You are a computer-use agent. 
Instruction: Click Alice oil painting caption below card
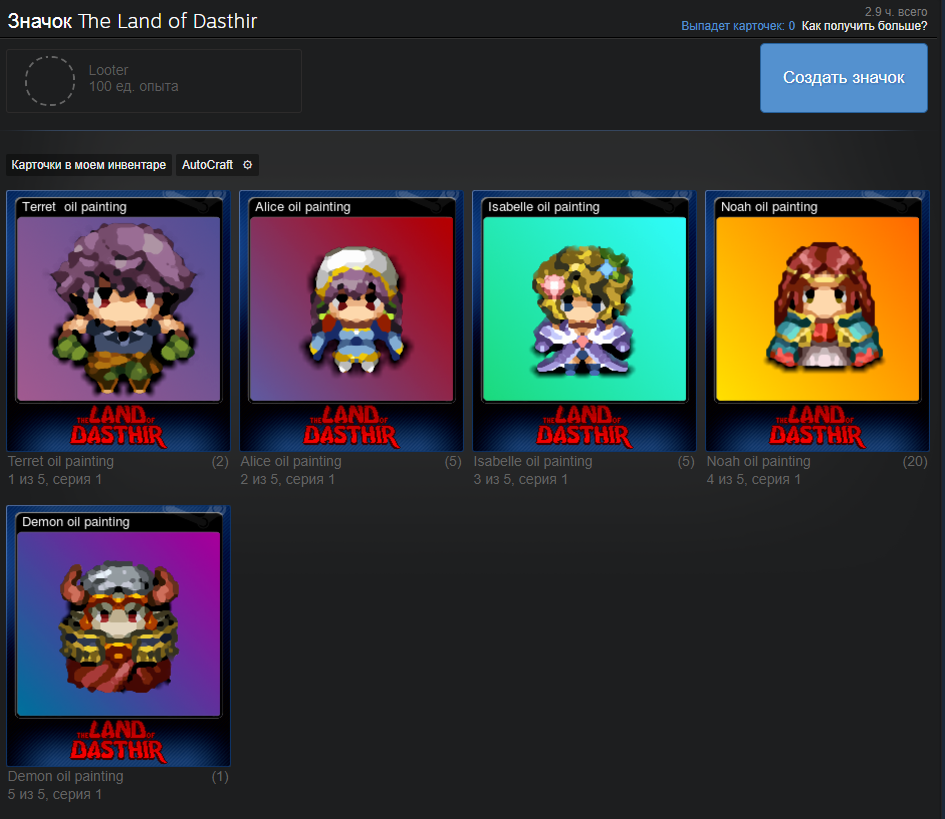[291, 462]
